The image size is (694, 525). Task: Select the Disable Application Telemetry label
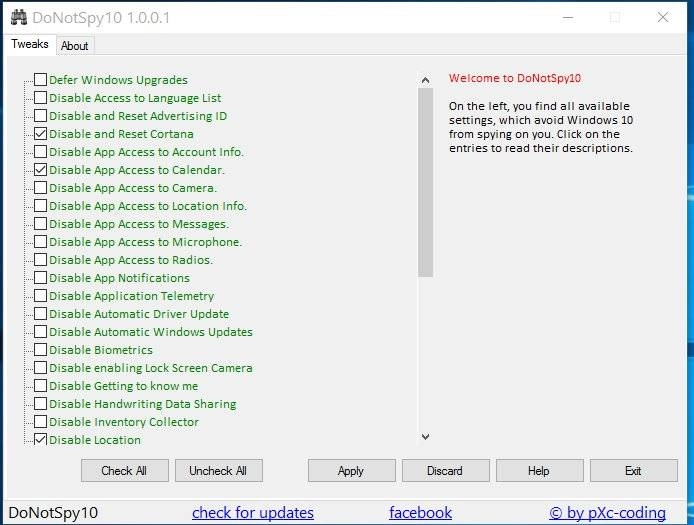[131, 296]
